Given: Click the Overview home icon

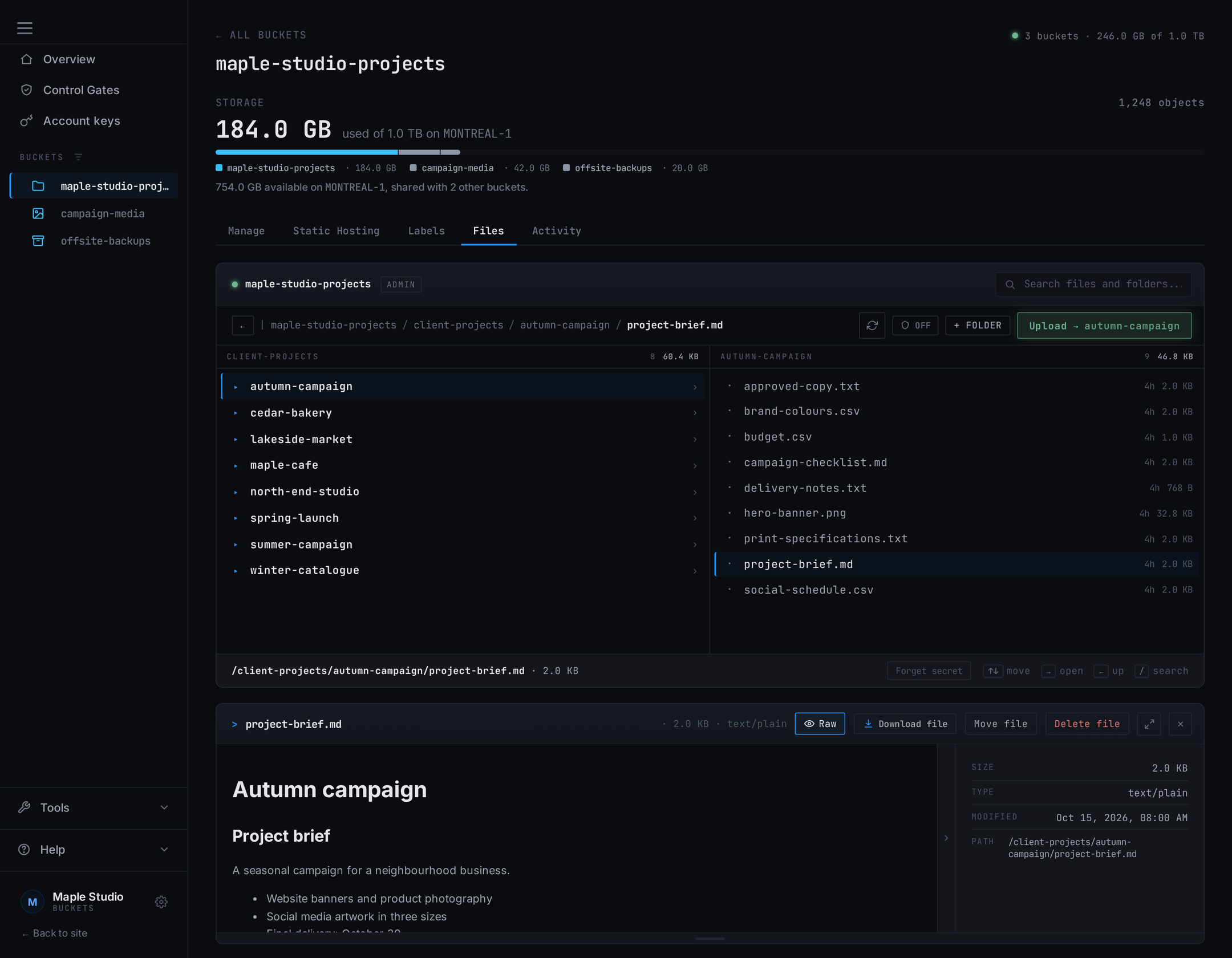Looking at the screenshot, I should [26, 59].
